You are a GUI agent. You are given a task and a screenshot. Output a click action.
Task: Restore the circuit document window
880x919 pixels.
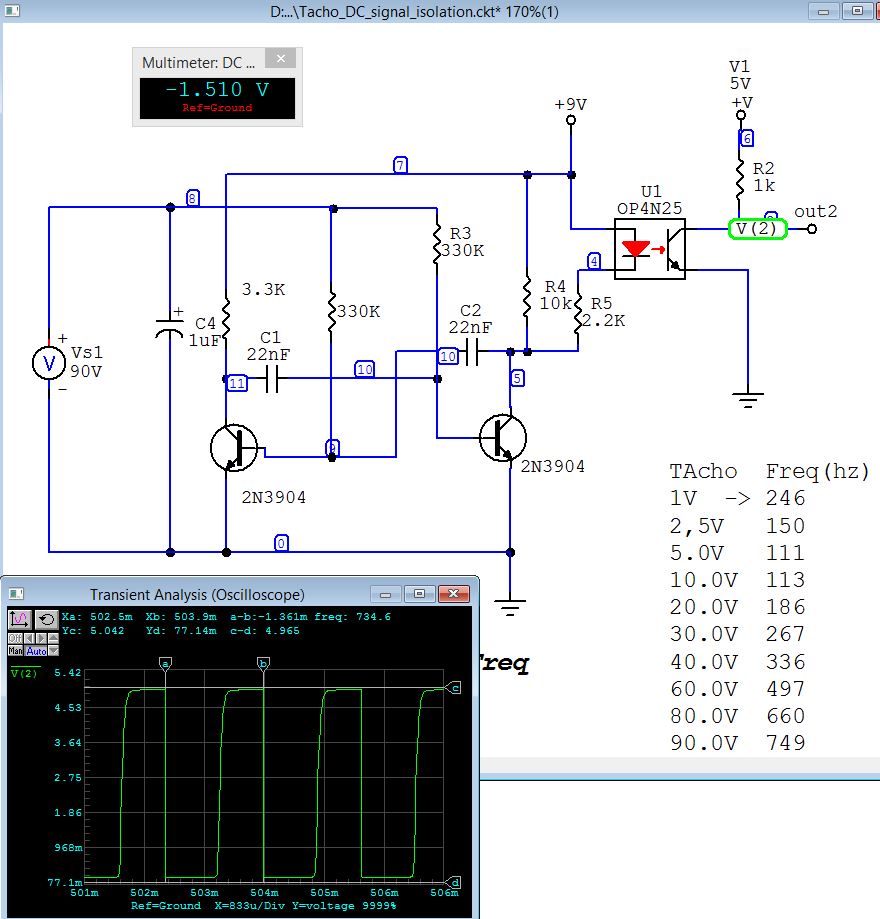[x=857, y=11]
